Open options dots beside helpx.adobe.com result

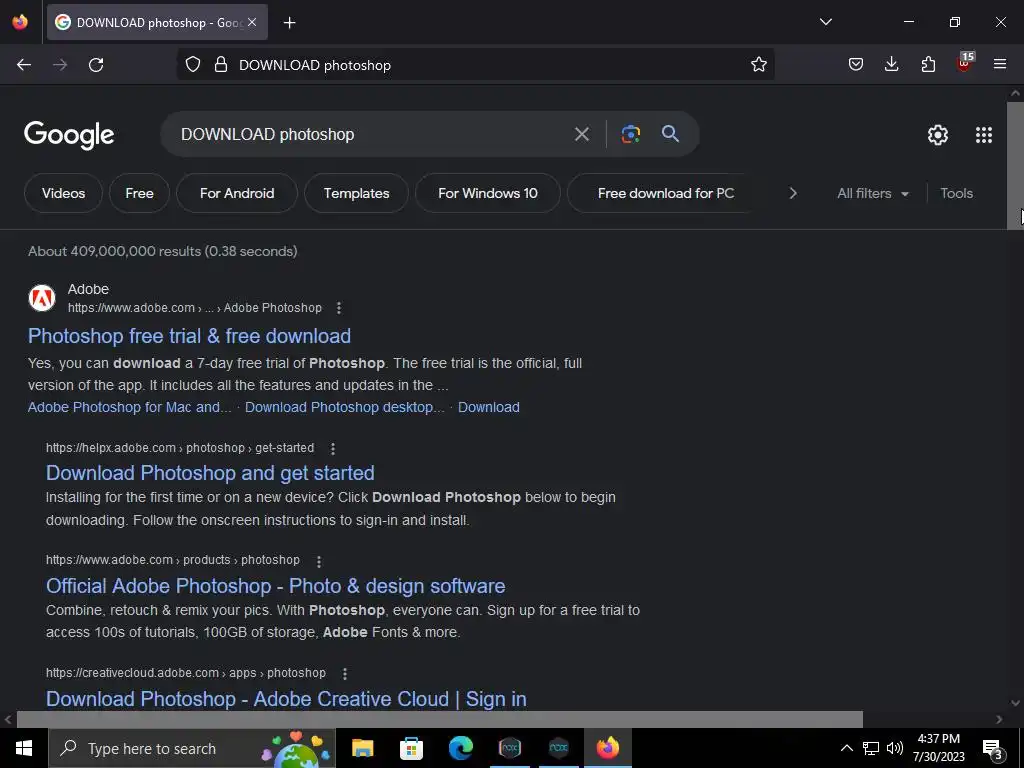[333, 449]
